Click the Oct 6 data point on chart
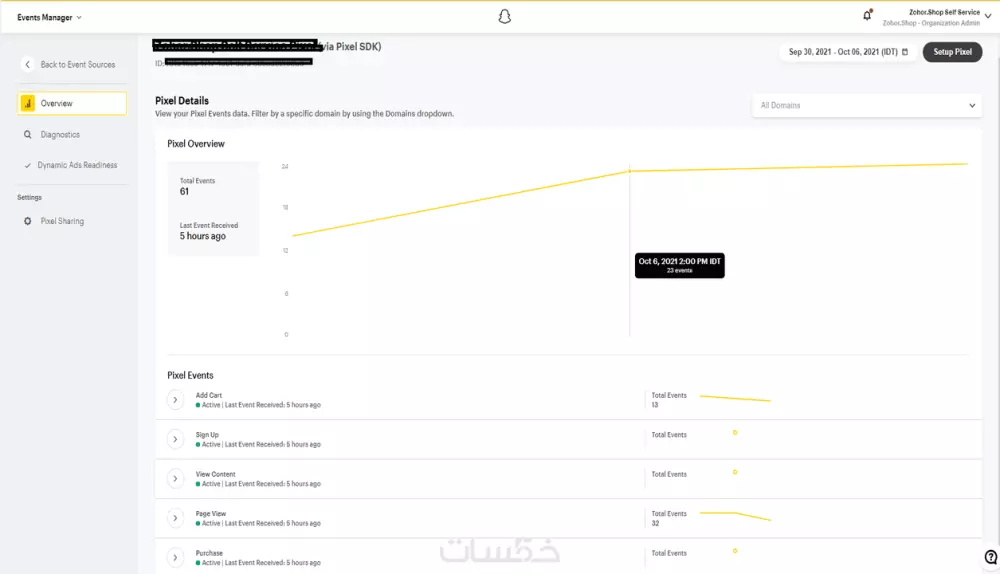 [x=629, y=171]
